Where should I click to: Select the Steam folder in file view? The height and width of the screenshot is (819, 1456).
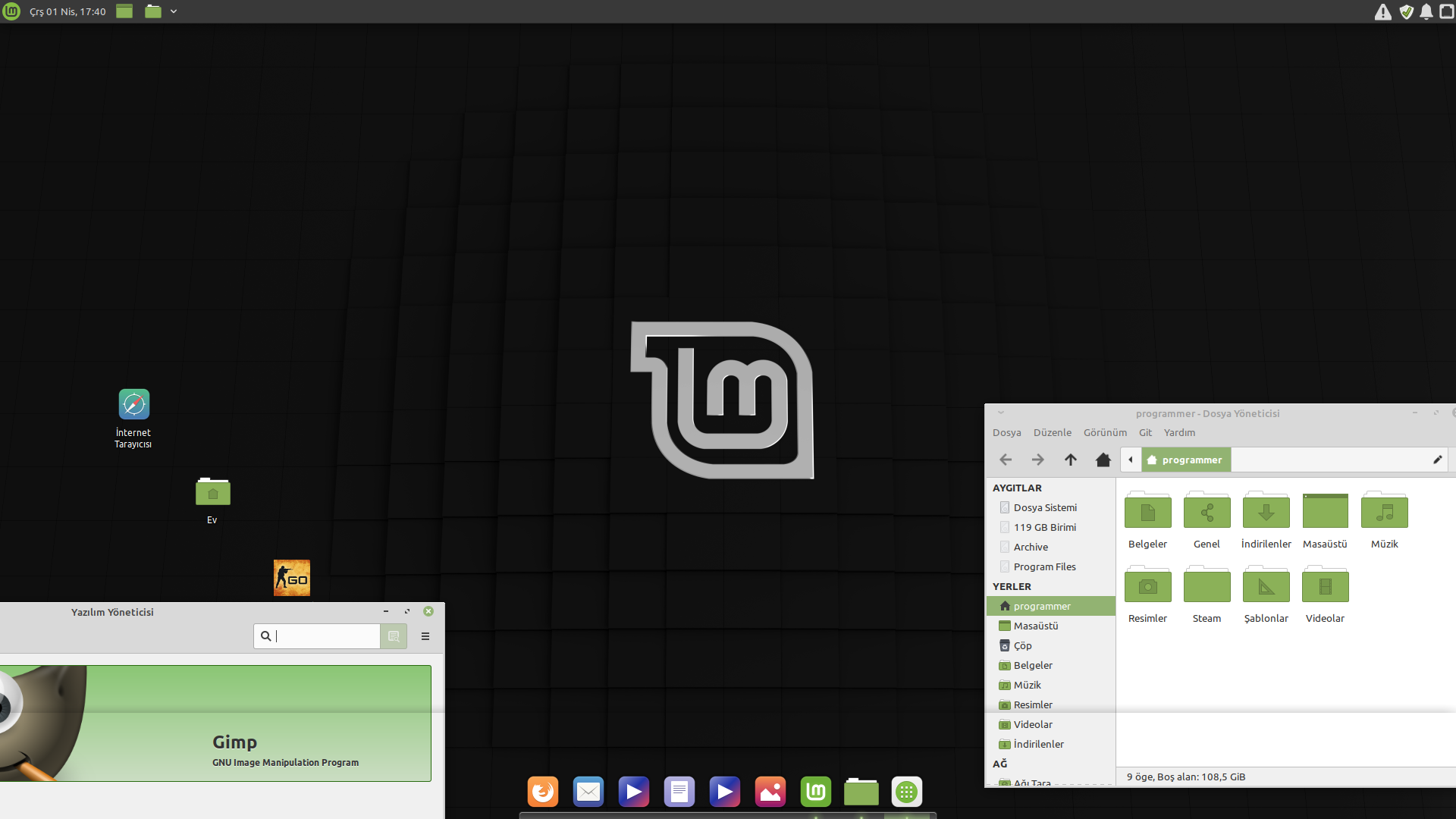click(x=1207, y=595)
